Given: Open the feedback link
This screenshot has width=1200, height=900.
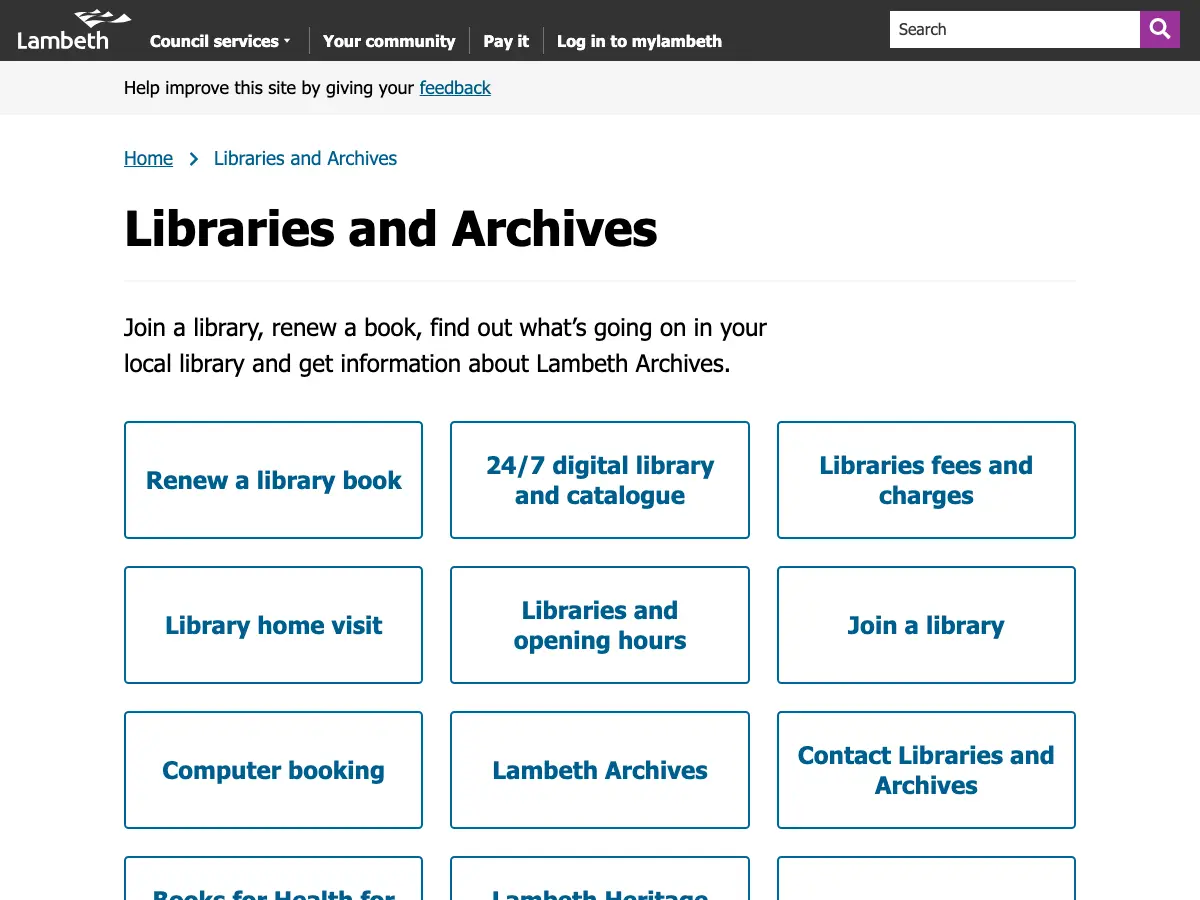Looking at the screenshot, I should pyautogui.click(x=455, y=88).
